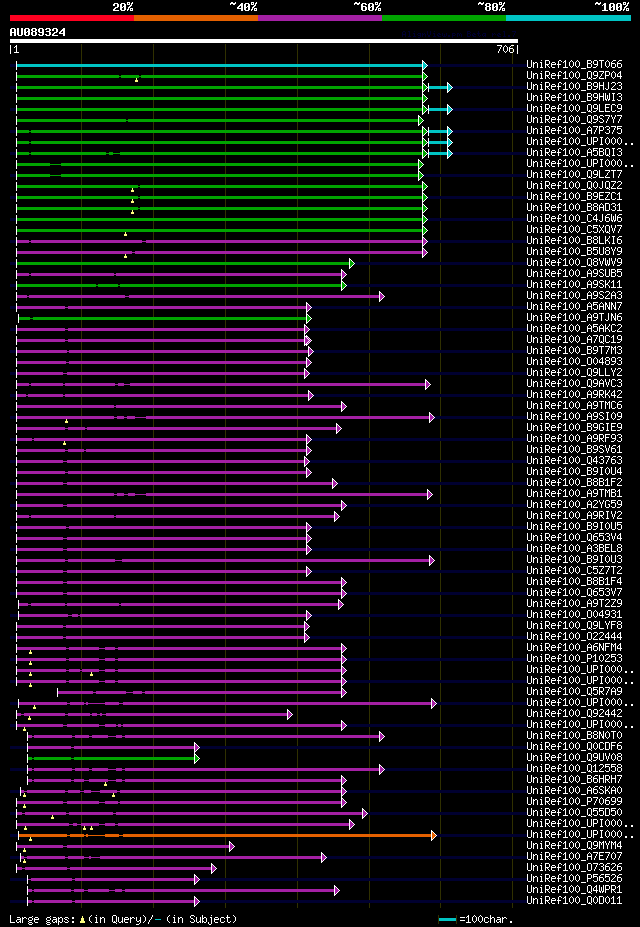This screenshot has height=927, width=640.
Task: Open the UniRef100_B9HWI3 hit label
Action: 574,98
